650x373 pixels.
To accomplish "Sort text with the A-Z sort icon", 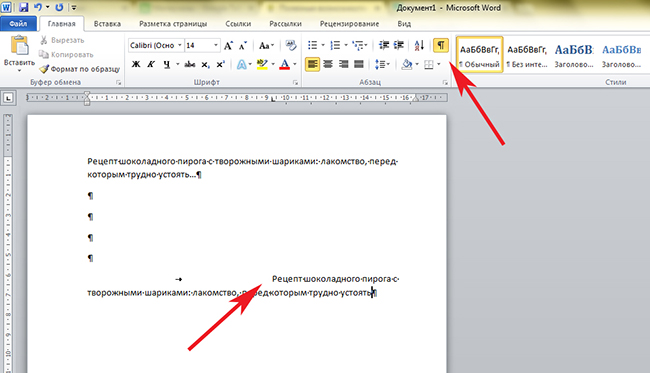I will pyautogui.click(x=419, y=45).
